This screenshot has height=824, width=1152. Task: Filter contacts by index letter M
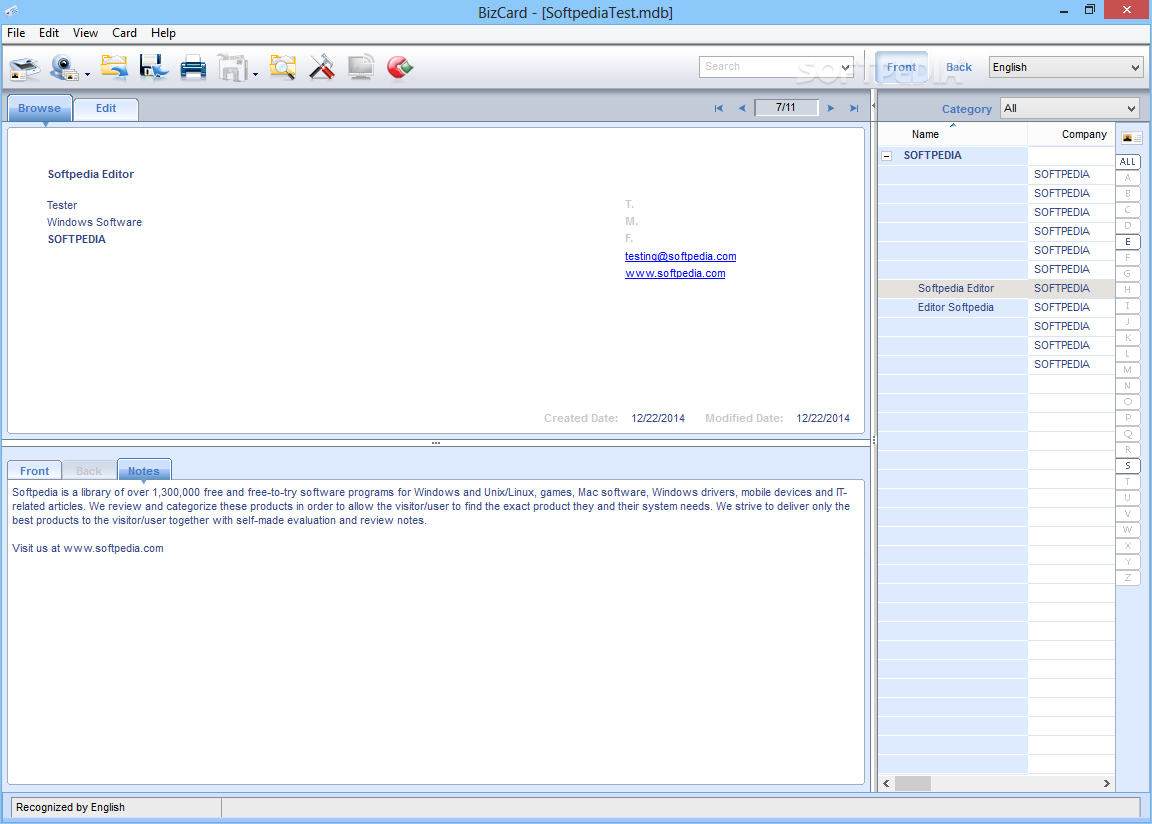1128,369
